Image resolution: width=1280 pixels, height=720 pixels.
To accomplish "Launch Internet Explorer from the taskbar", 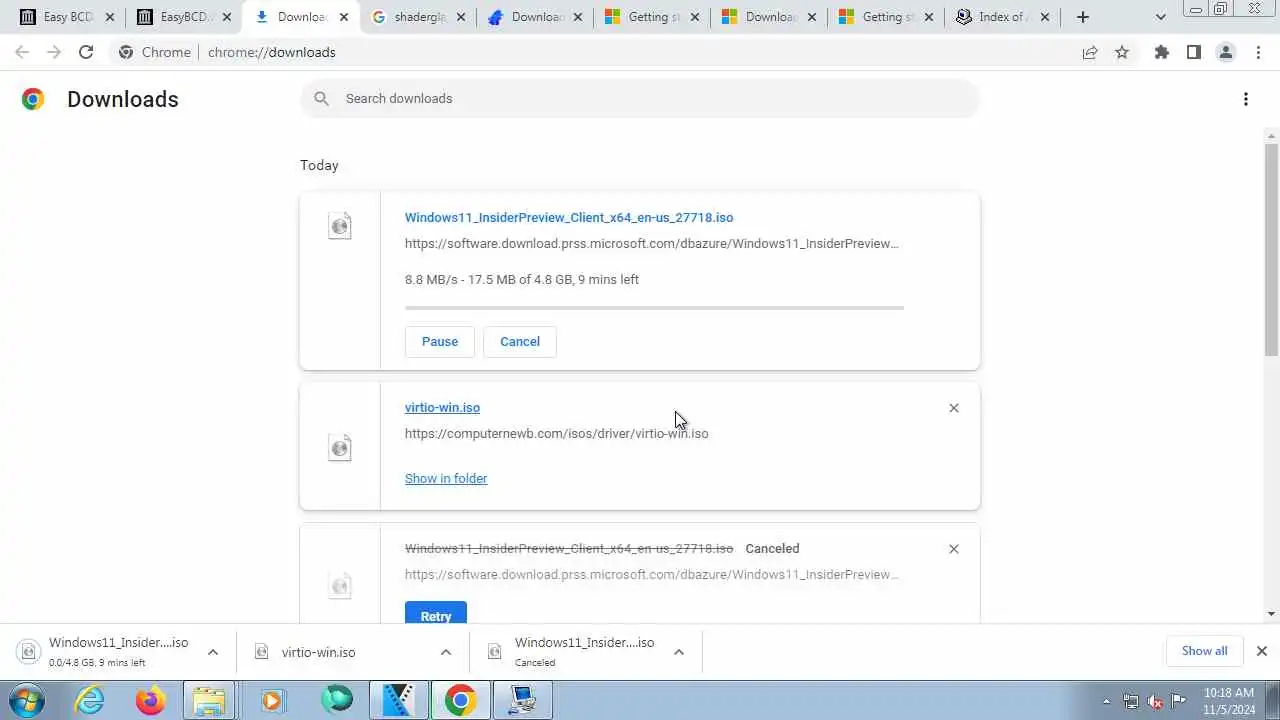I will tap(90, 700).
